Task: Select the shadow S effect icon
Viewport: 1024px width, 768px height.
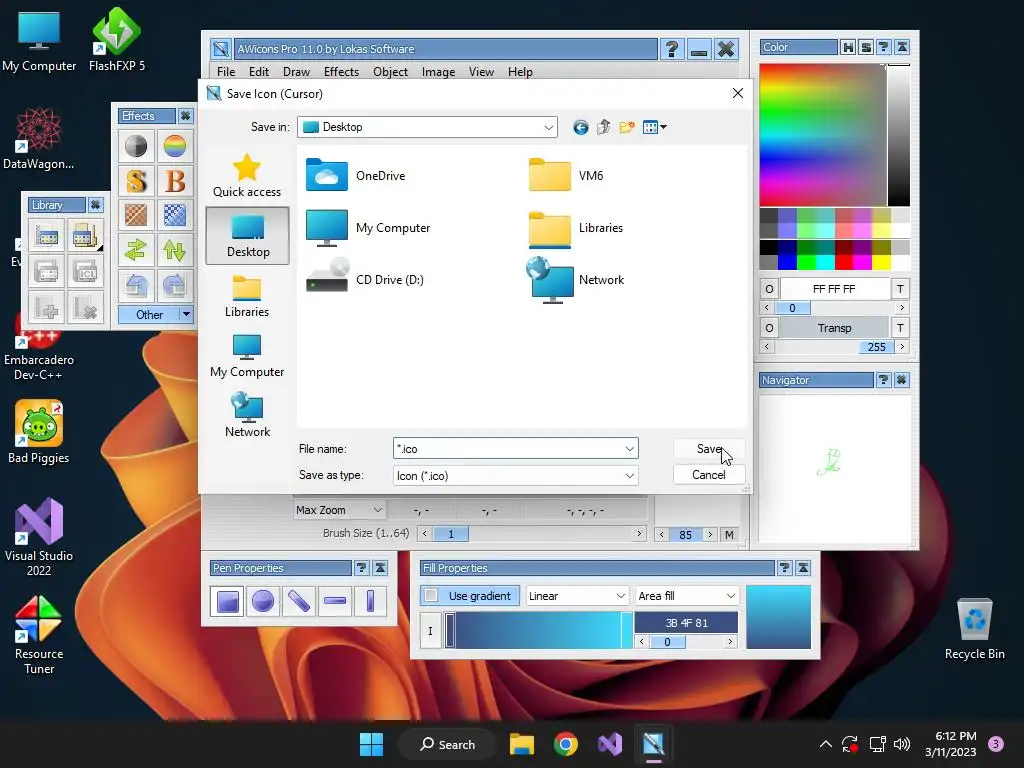Action: pyautogui.click(x=136, y=180)
